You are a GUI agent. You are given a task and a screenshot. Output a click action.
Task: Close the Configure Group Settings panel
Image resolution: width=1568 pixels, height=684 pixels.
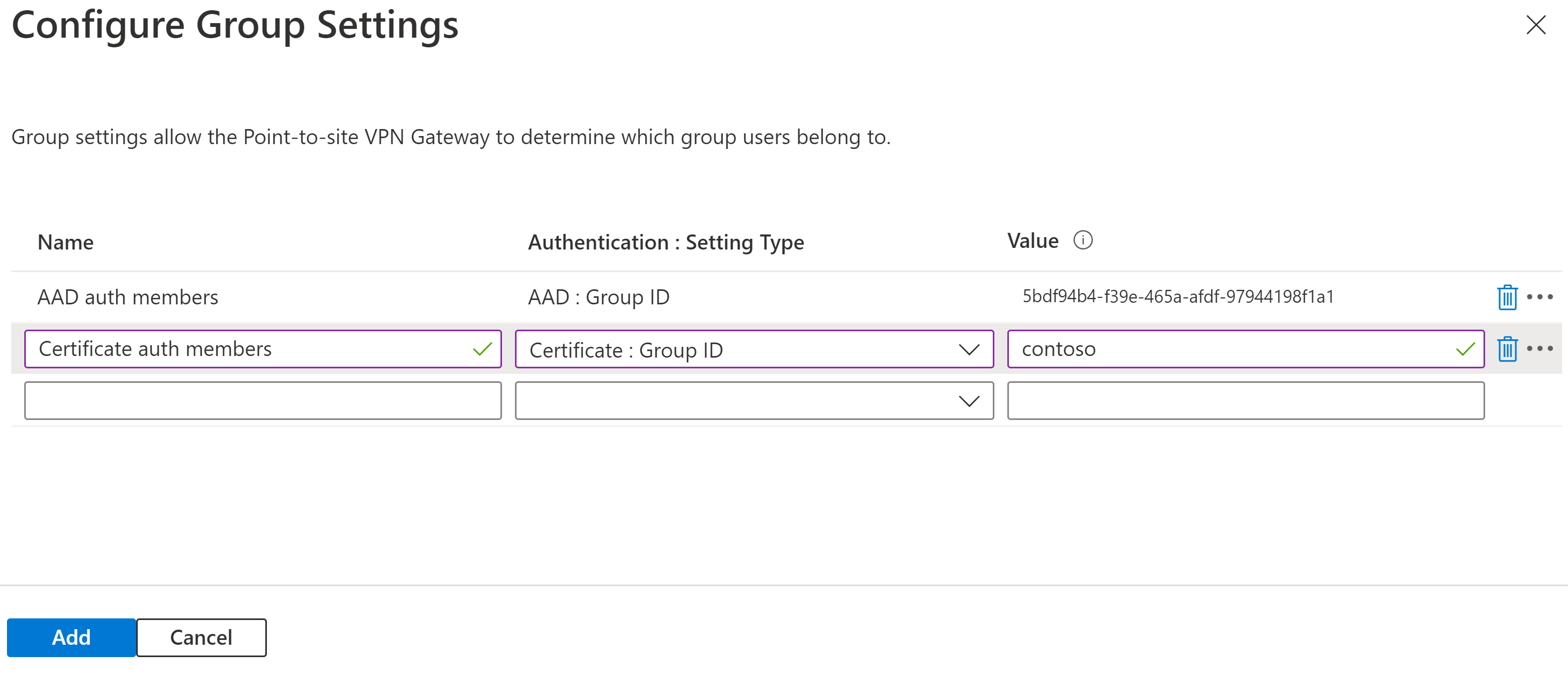1535,26
